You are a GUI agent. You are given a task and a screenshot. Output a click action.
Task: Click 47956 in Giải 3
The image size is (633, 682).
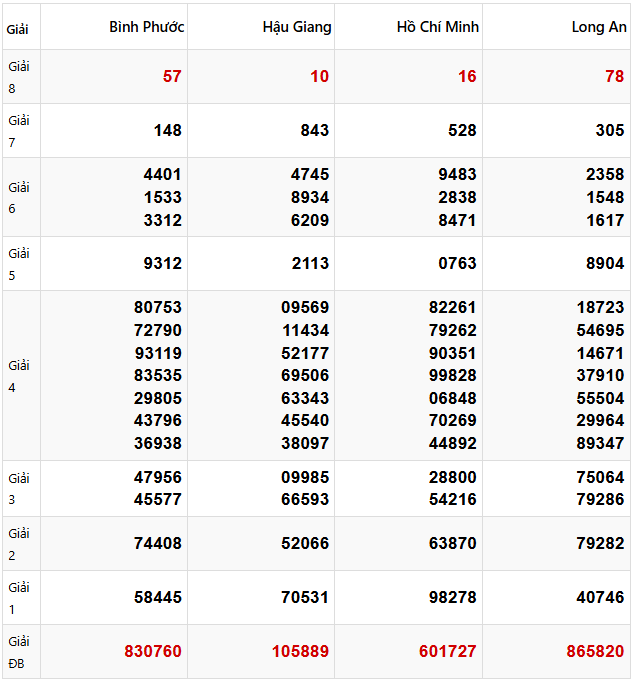(x=158, y=478)
